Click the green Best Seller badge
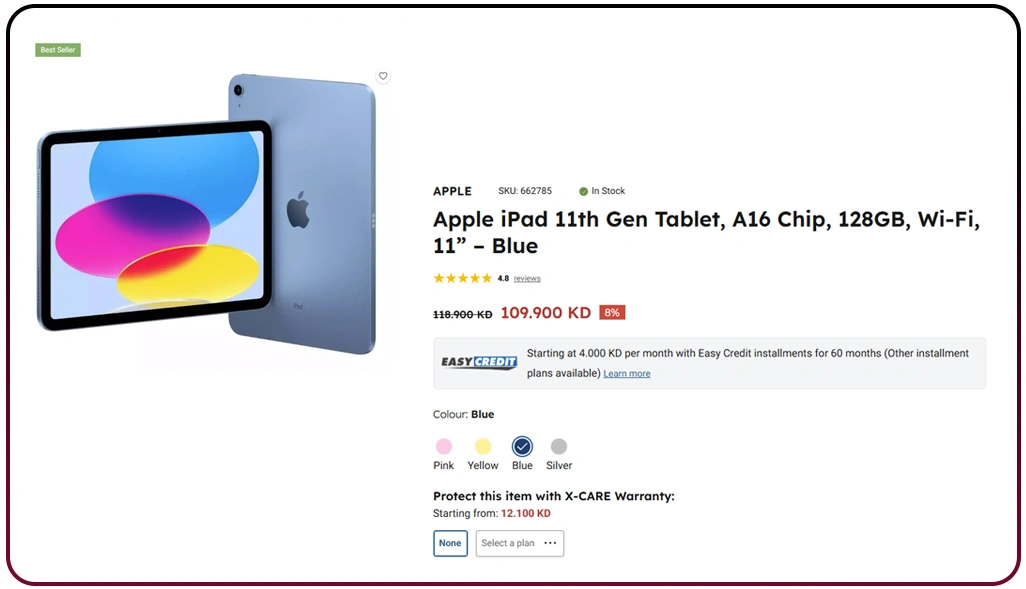This screenshot has height=589, width=1026. click(x=58, y=50)
